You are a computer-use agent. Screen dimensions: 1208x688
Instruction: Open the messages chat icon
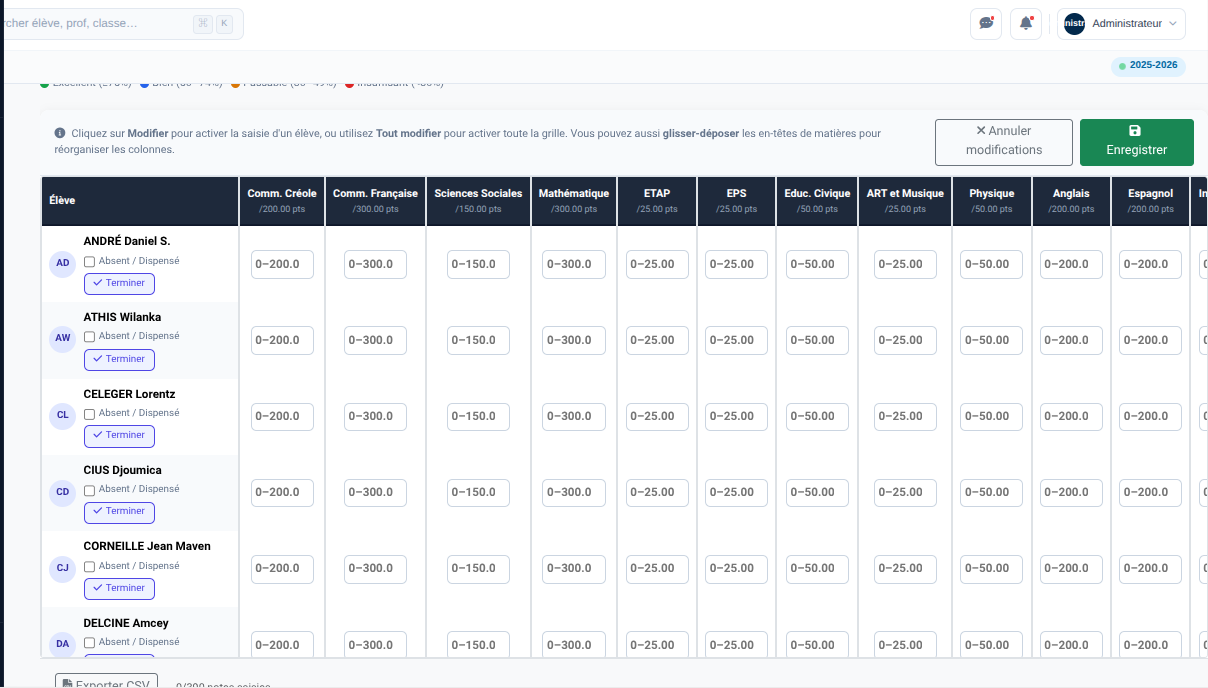(x=986, y=23)
